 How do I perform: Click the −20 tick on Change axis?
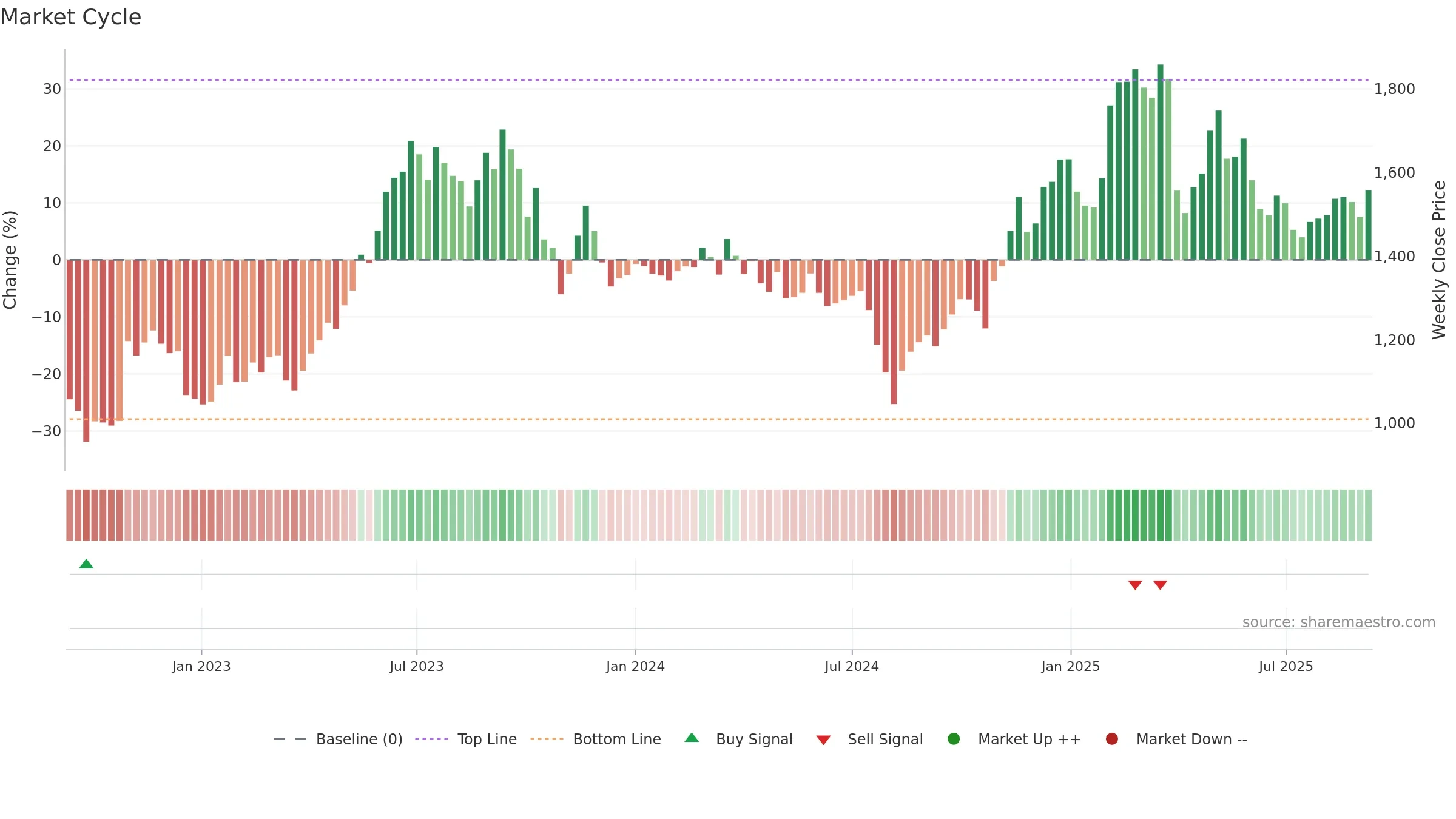click(47, 374)
